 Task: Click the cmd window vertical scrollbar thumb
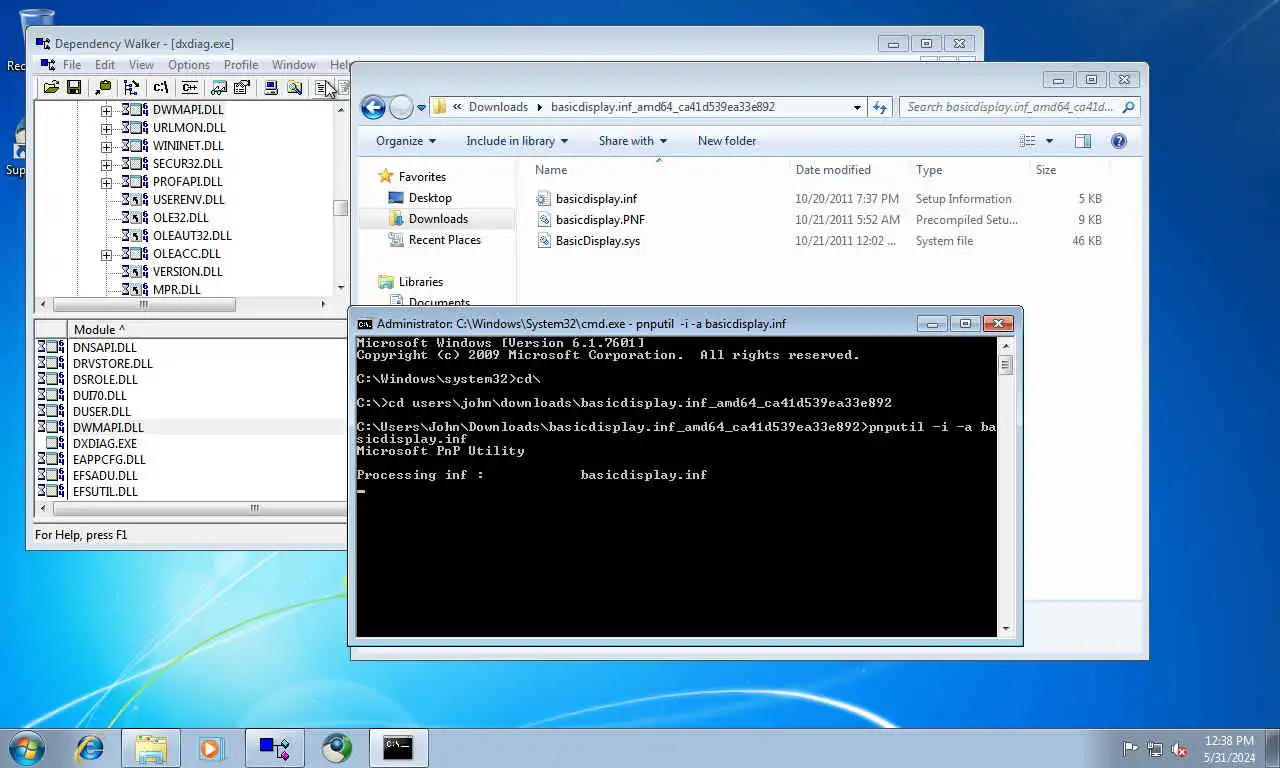tap(1005, 364)
